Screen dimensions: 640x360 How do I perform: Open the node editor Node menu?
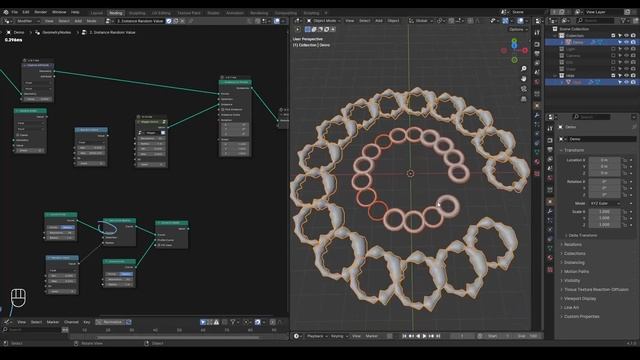click(91, 21)
